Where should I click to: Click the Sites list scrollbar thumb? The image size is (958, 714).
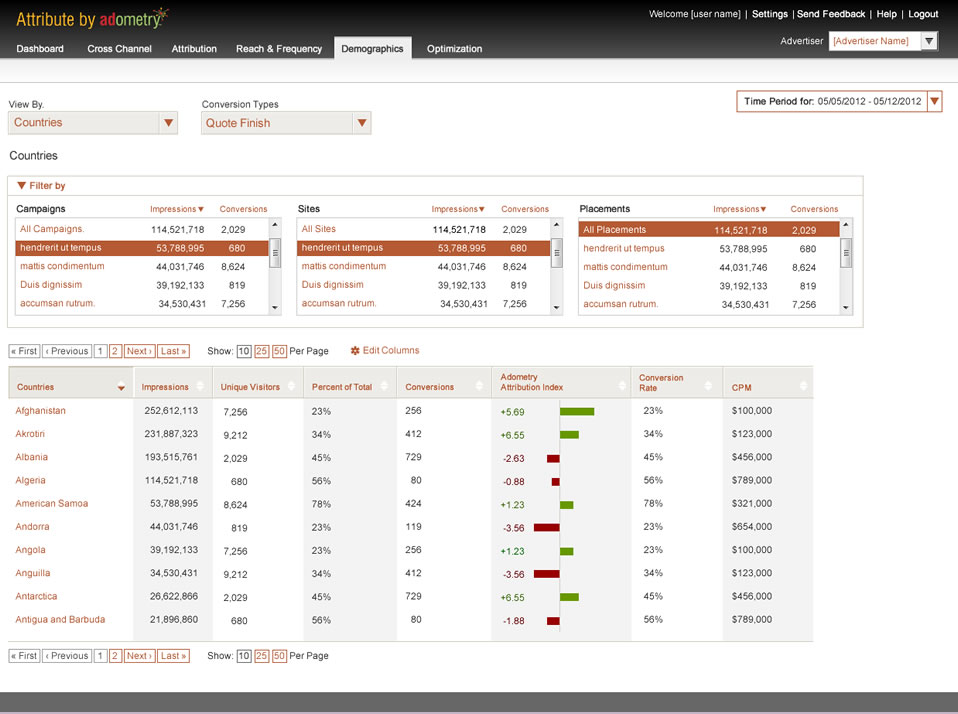click(x=557, y=253)
